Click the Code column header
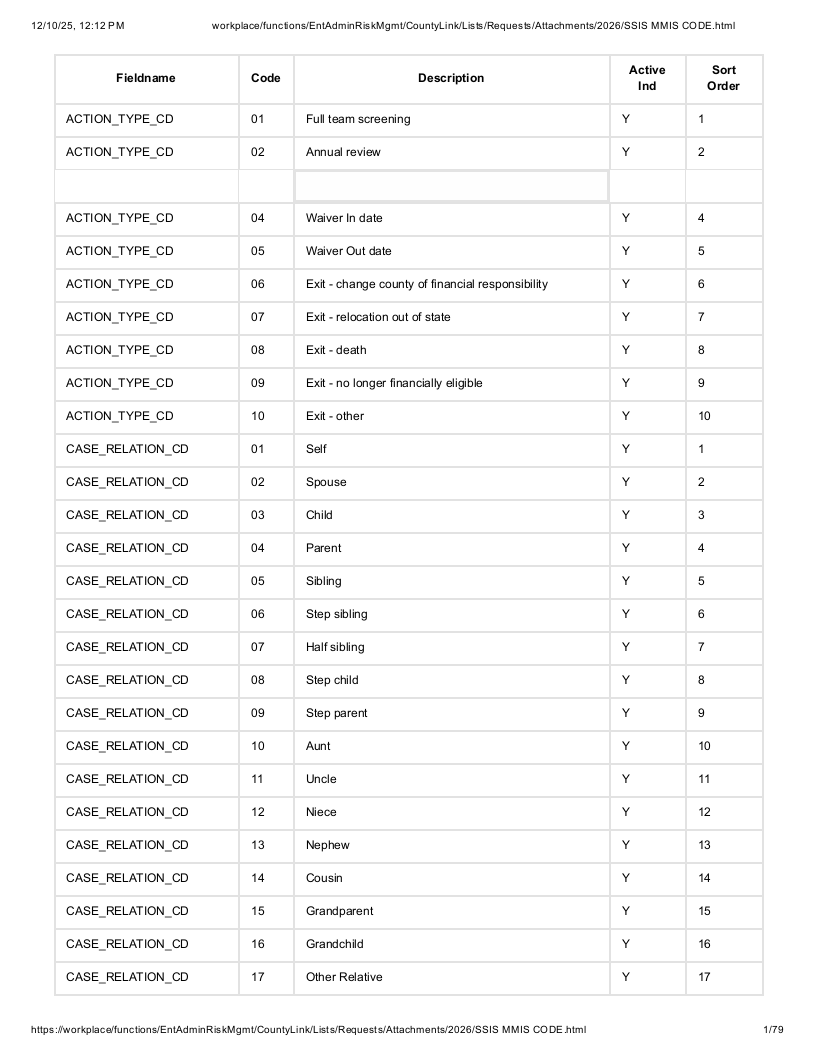Image resolution: width=816 pixels, height=1056 pixels. tap(266, 79)
